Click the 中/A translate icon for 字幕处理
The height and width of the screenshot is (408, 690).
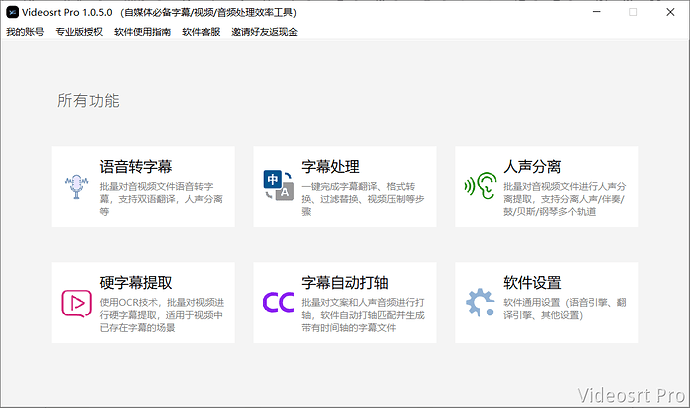279,185
